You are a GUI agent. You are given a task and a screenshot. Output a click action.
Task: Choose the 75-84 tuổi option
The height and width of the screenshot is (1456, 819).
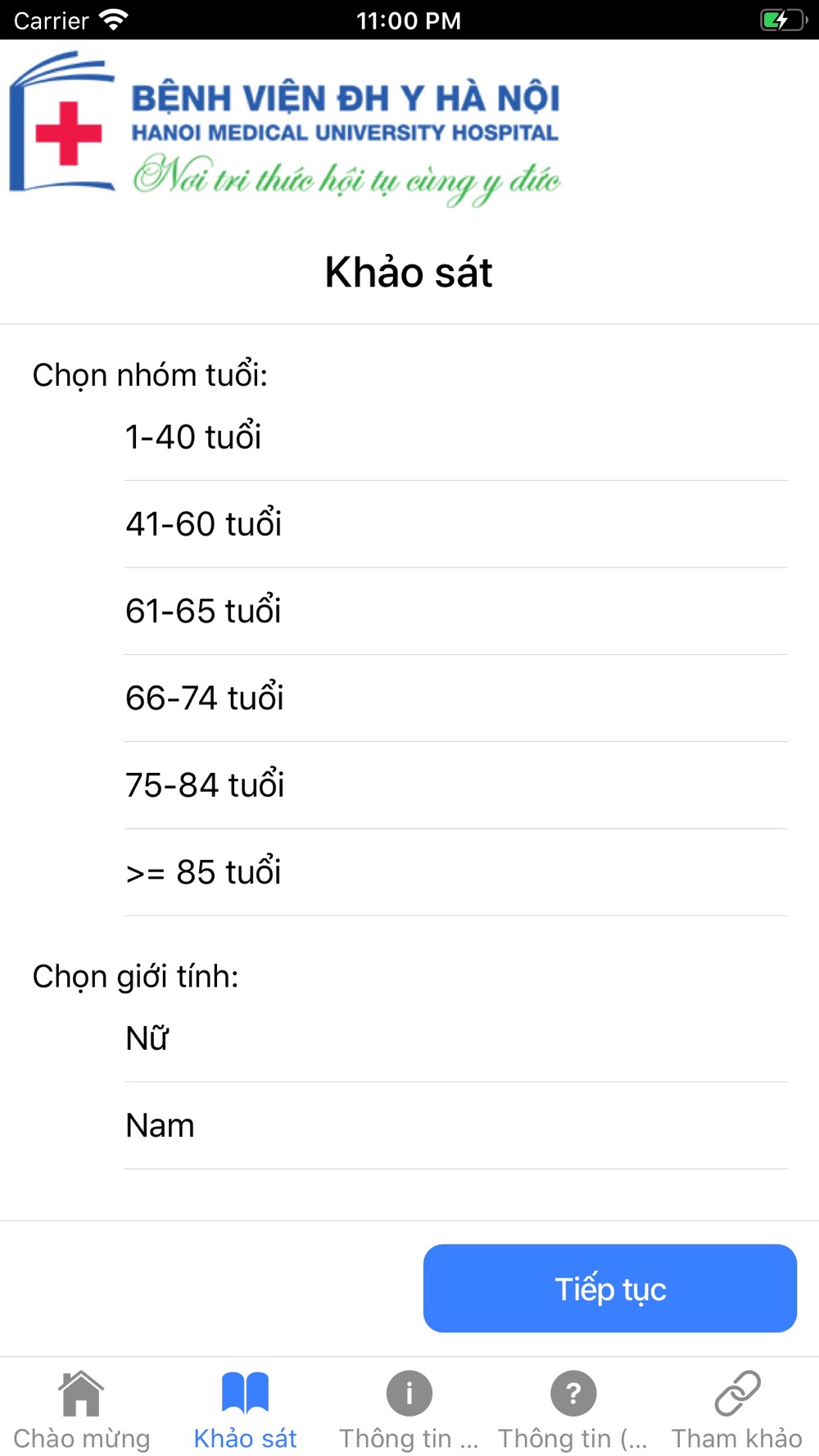pos(455,785)
